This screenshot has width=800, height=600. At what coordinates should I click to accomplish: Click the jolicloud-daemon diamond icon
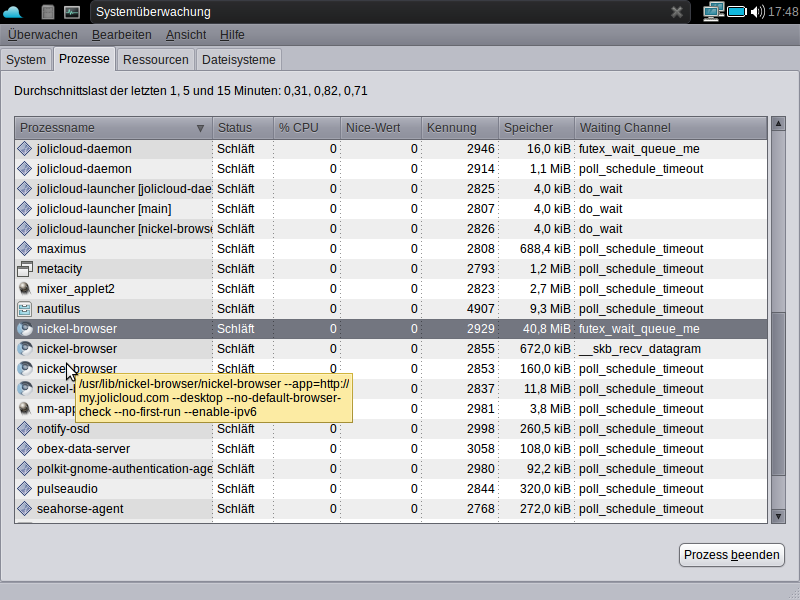[24, 149]
